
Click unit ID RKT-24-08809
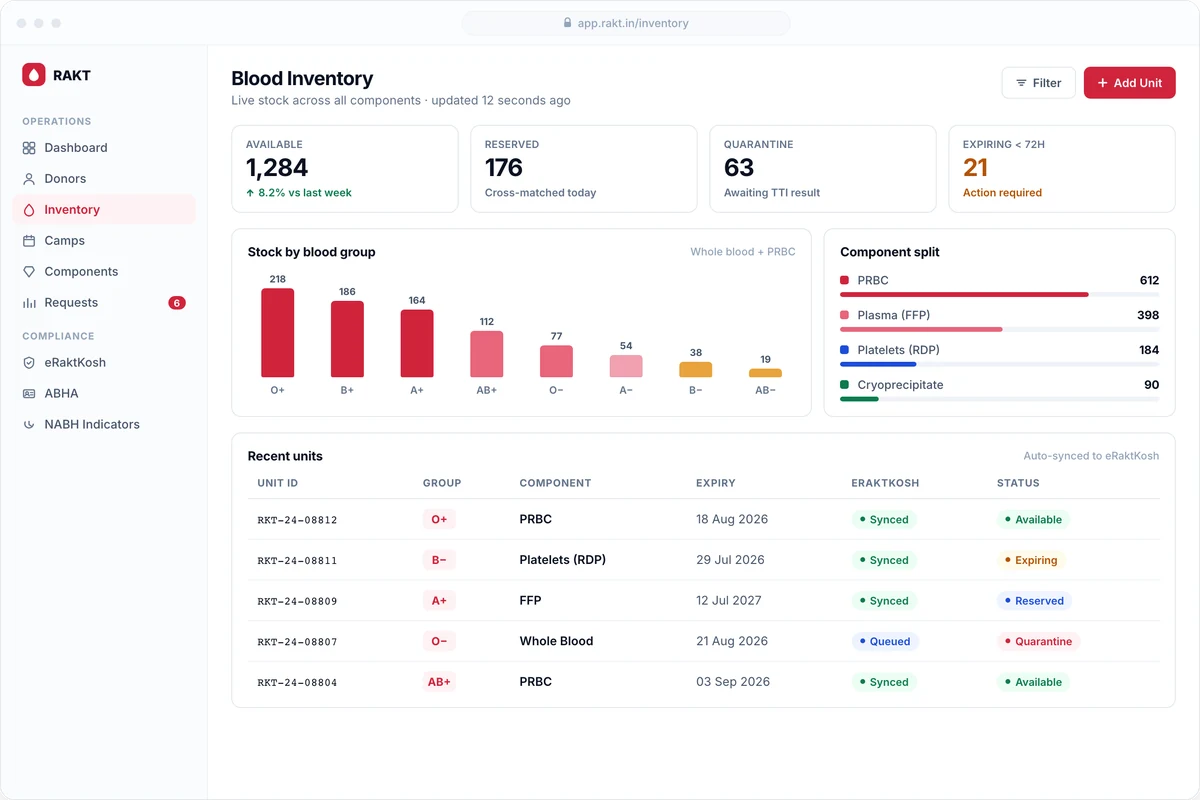pyautogui.click(x=297, y=601)
